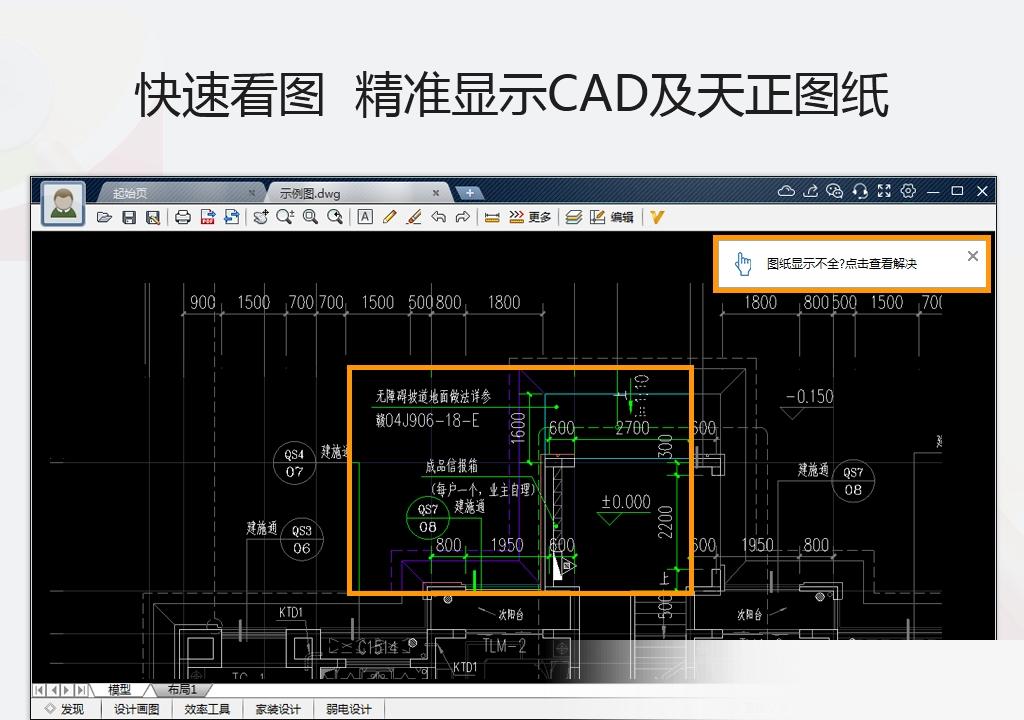1024x720 pixels.
Task: Open the cloud storage icon
Action: 786,191
